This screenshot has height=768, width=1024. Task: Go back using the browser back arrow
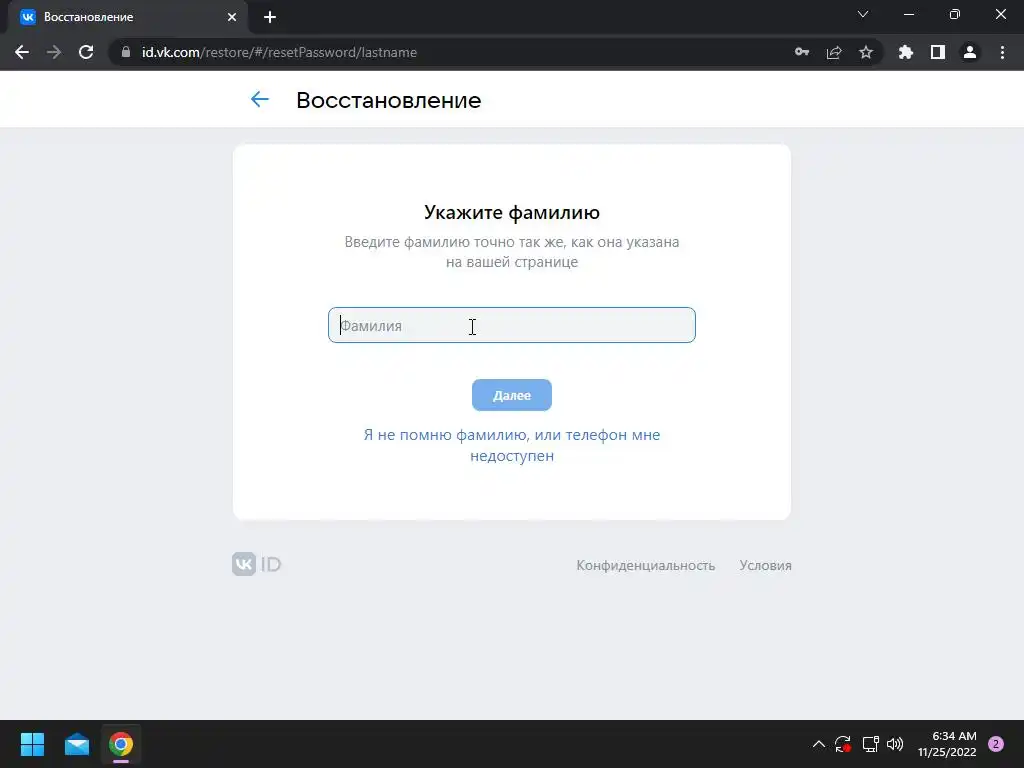[x=22, y=52]
